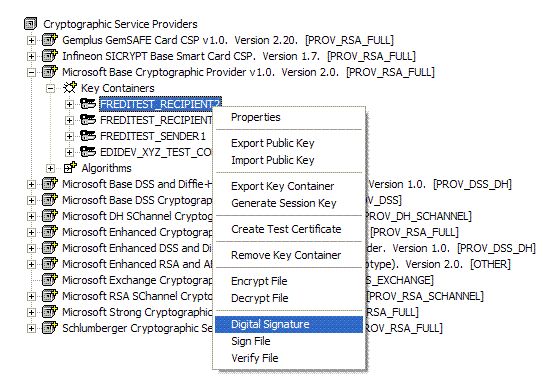Click the EDIDEV_XYZ_TEST key container icon

88,152
